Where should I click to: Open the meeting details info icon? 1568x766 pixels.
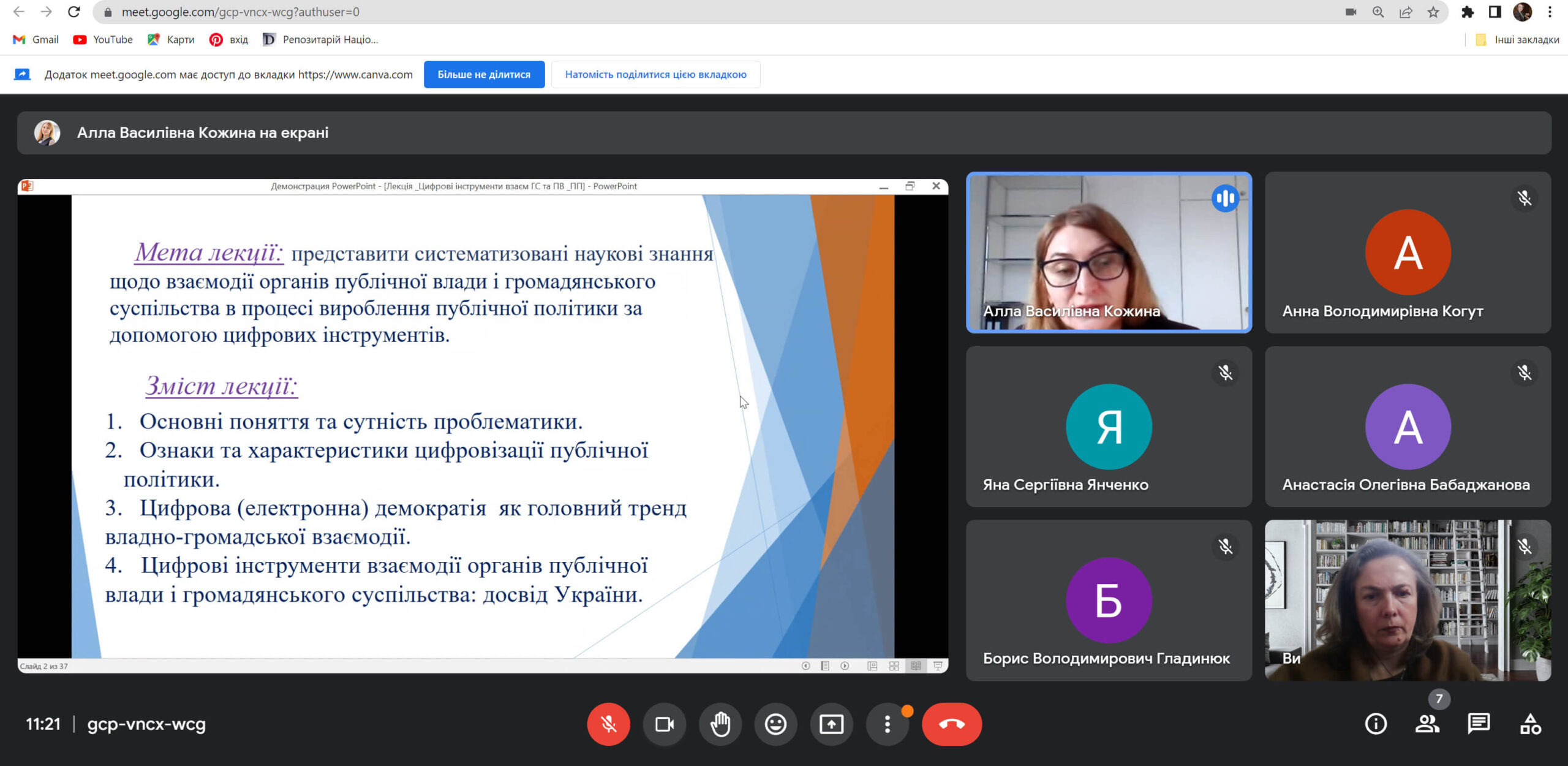[1376, 724]
